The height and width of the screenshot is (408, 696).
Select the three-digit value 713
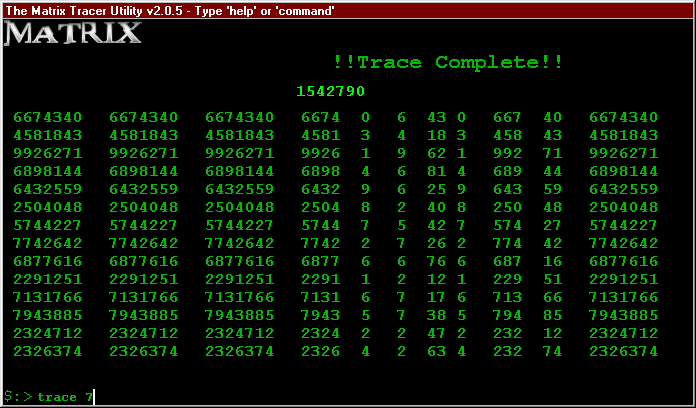click(x=507, y=298)
